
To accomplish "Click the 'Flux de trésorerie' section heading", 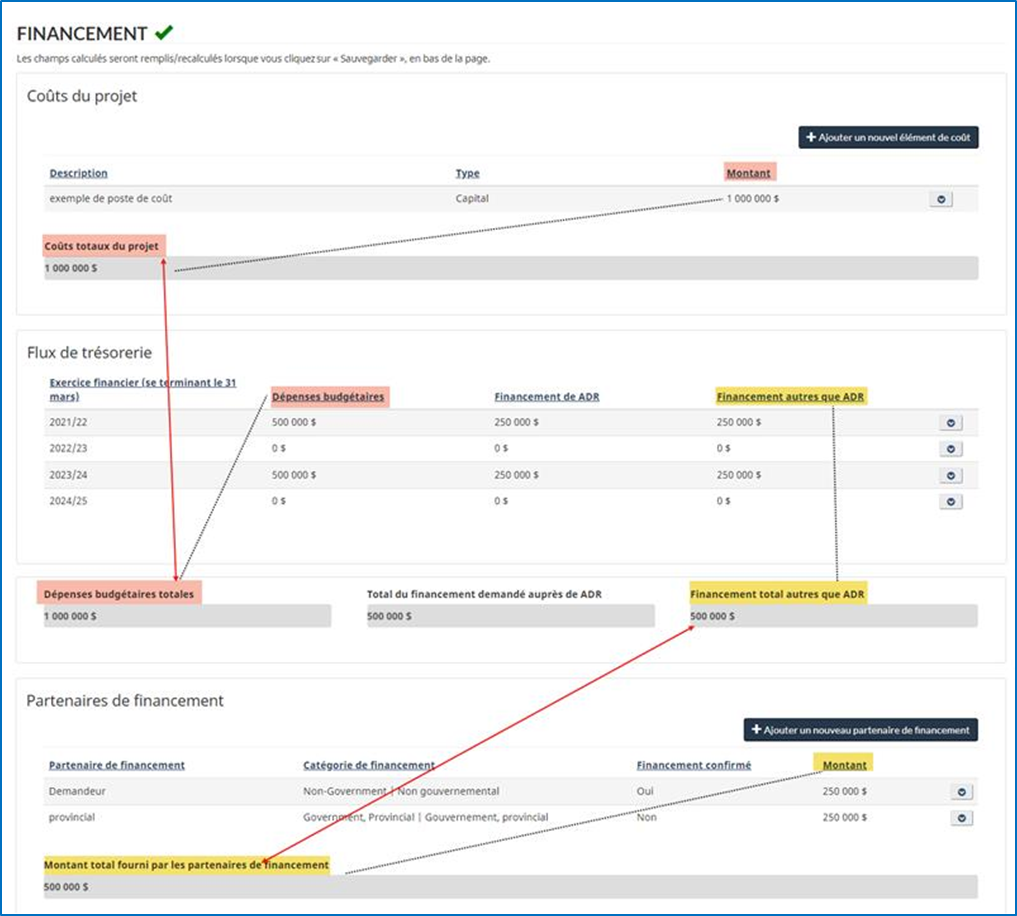I will [x=90, y=353].
